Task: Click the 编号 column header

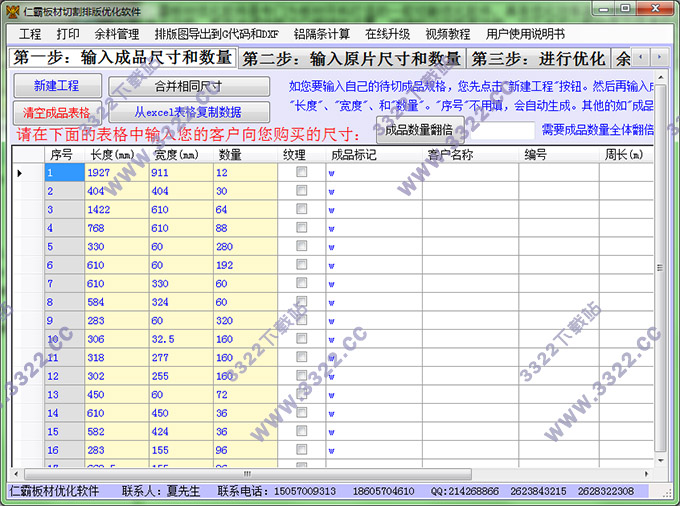Action: 559,154
